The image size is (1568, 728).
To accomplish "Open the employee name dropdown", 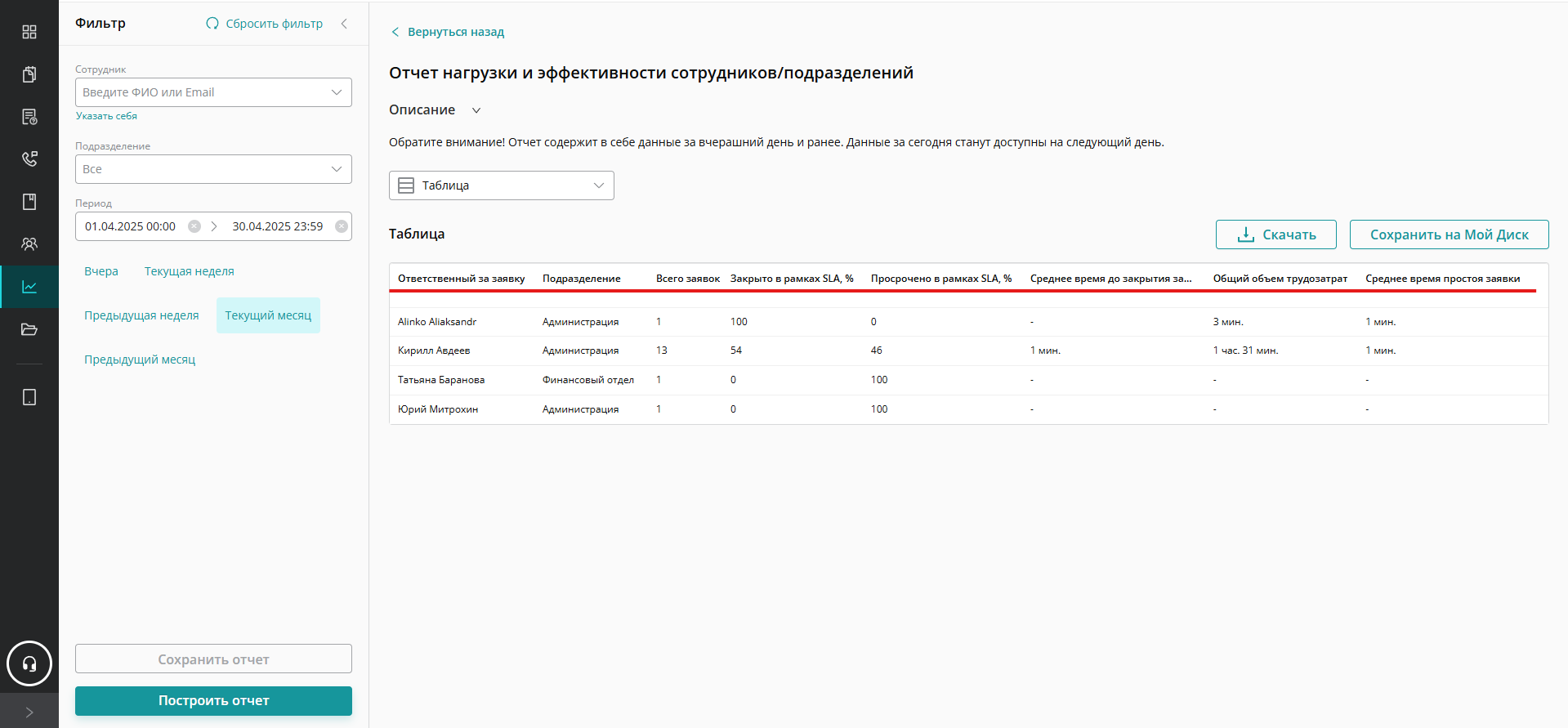I will tap(213, 92).
